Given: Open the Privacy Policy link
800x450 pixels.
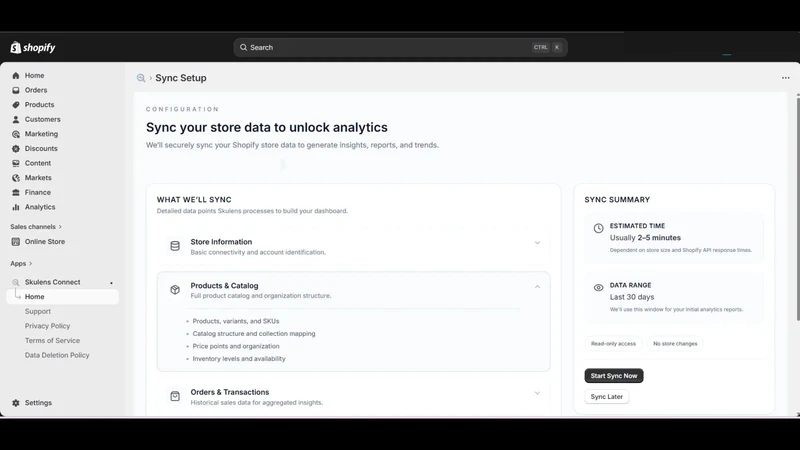Looking at the screenshot, I should pyautogui.click(x=47, y=326).
